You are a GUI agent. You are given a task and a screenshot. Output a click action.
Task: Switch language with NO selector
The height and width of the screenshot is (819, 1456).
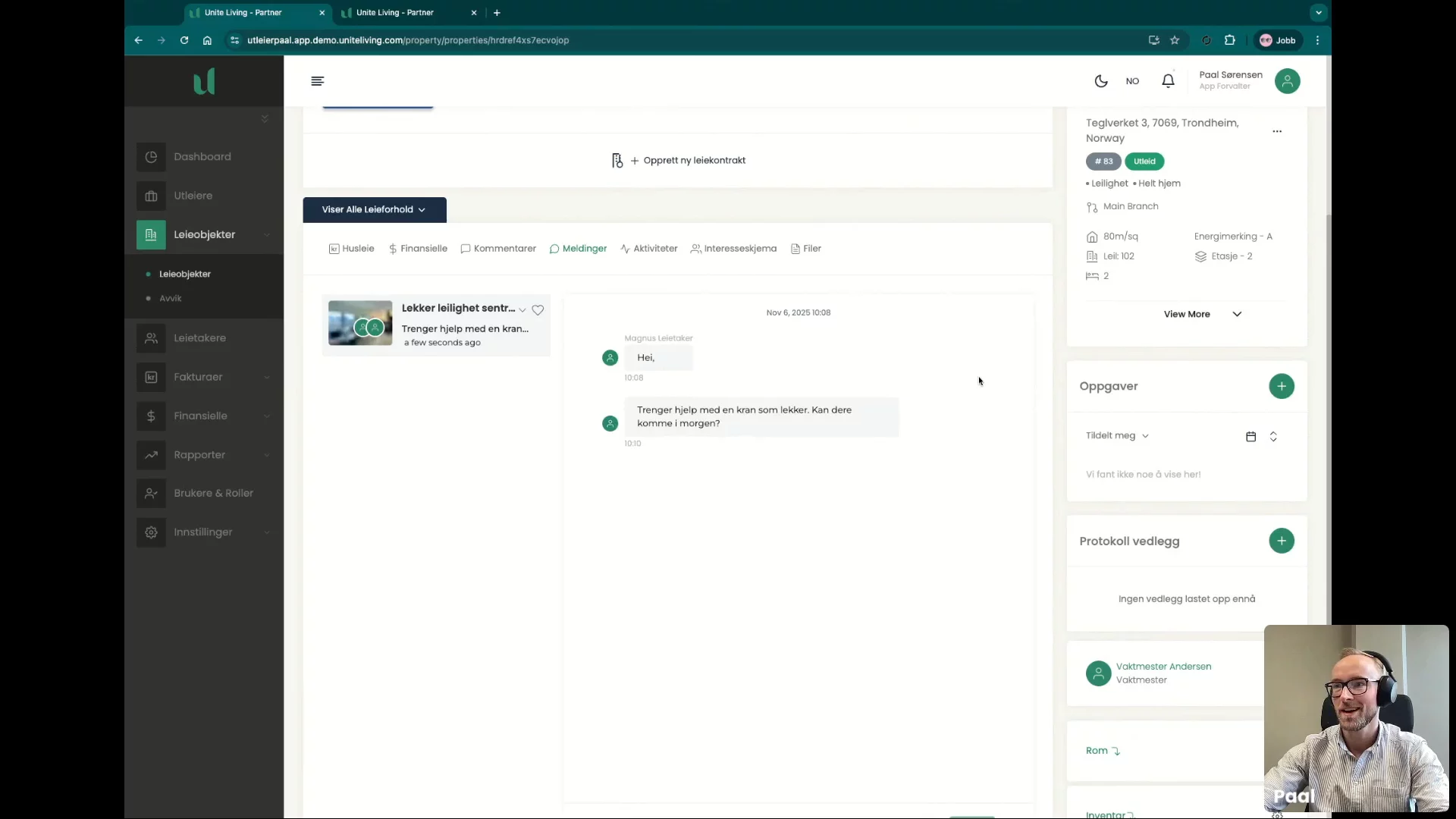[x=1132, y=81]
